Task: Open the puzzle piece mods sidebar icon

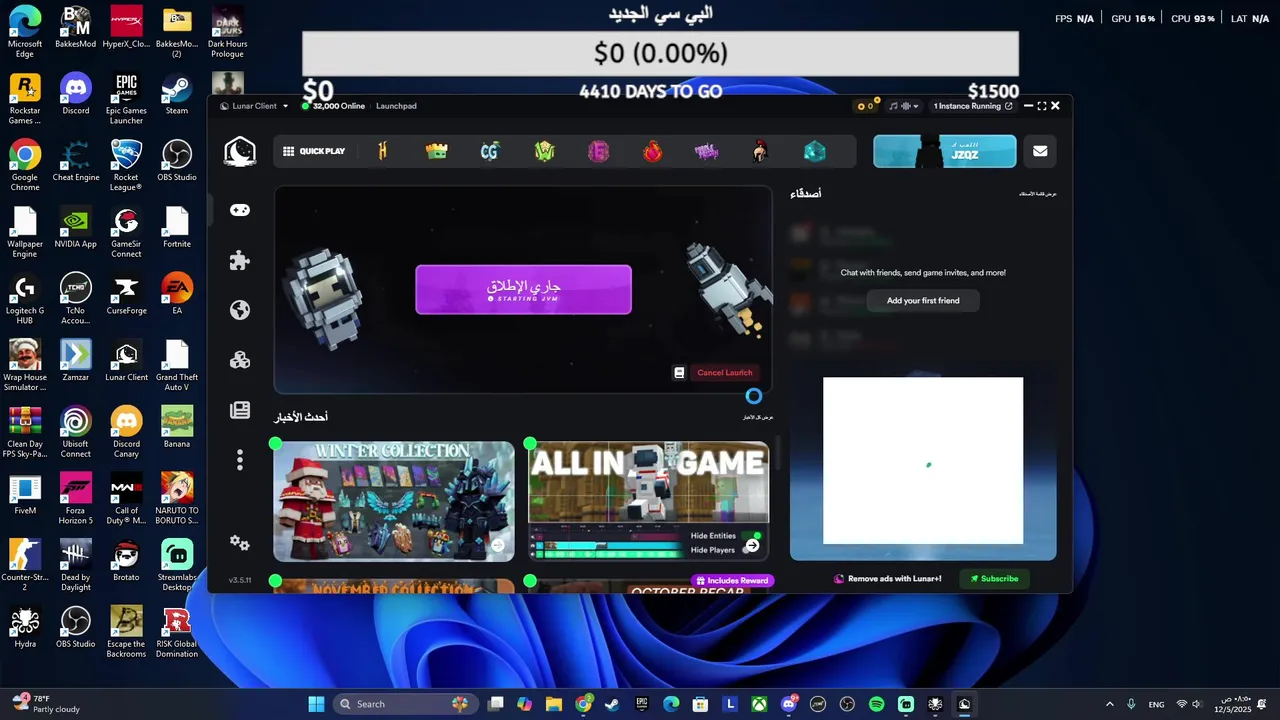Action: click(240, 261)
